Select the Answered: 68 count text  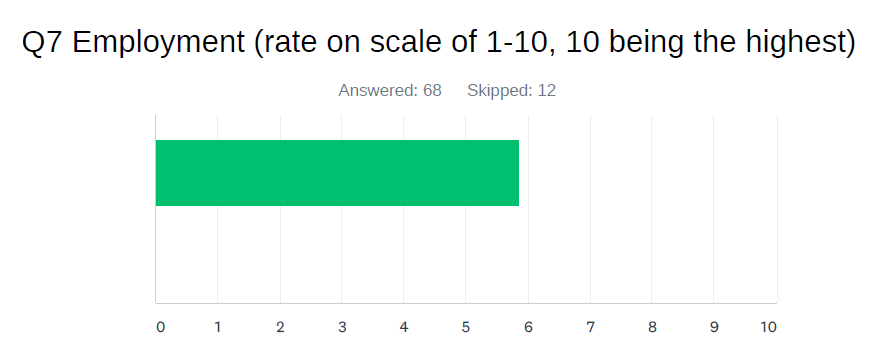coord(390,91)
